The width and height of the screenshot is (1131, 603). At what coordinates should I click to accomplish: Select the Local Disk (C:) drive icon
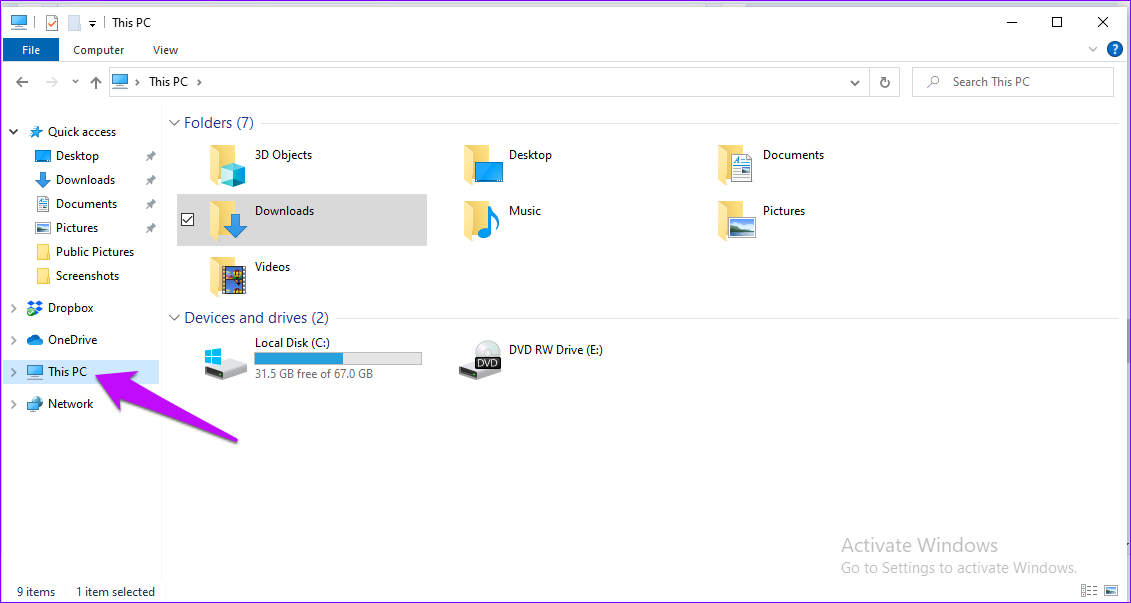226,364
